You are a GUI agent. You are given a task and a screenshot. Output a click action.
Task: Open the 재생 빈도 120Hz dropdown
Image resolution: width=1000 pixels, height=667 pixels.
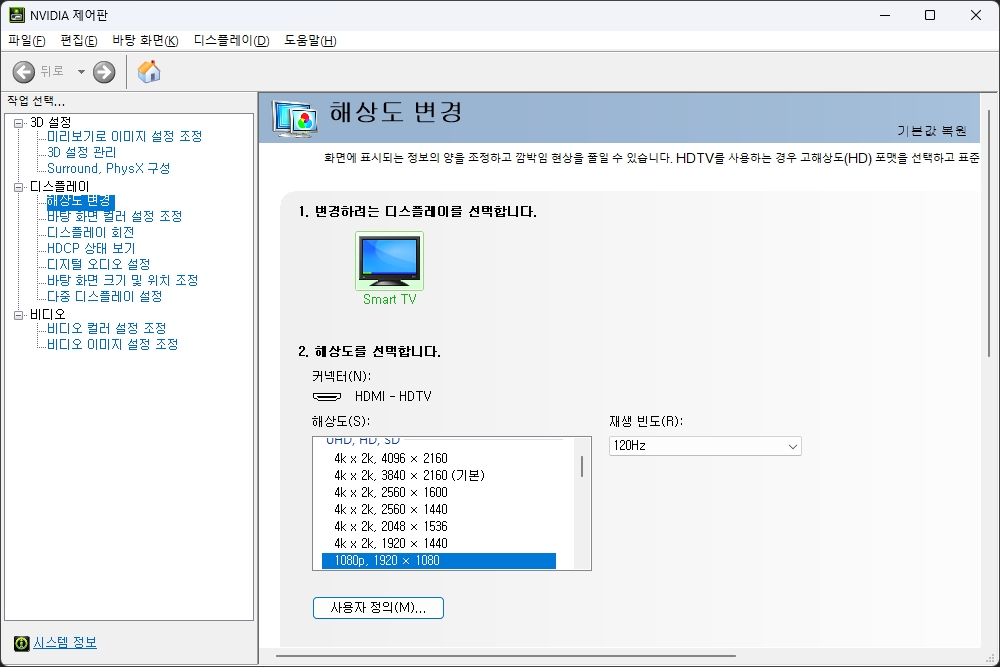[705, 446]
